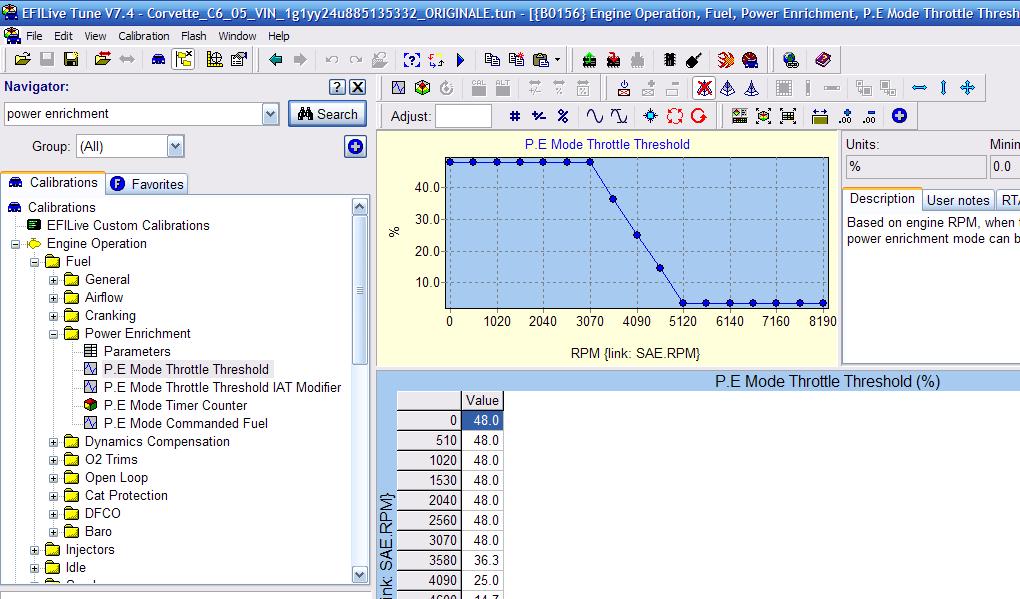Open the paste options dropdown arrow
This screenshot has height=599, width=1020.
[x=557, y=60]
